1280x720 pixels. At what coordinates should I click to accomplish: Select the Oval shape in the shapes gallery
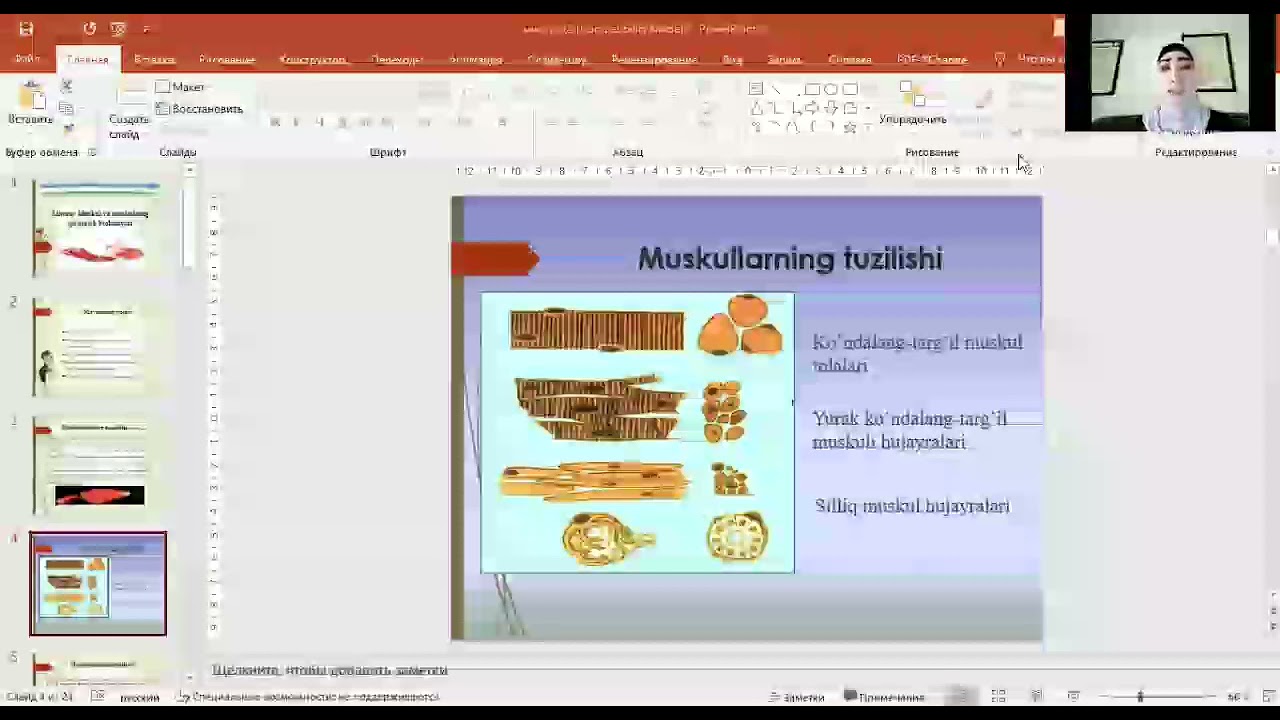click(831, 89)
